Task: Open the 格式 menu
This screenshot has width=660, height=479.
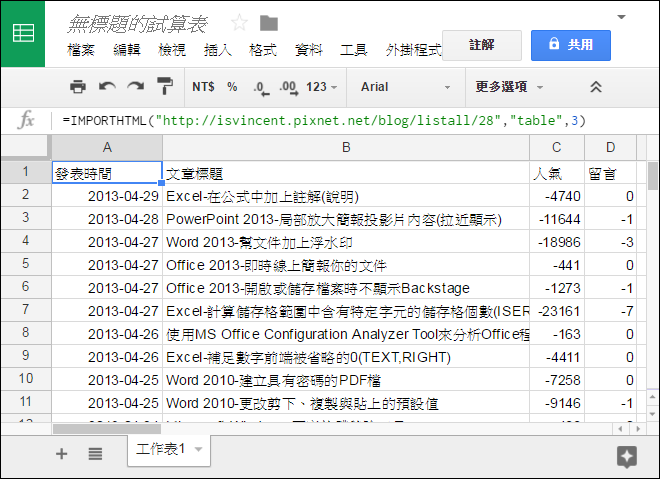Action: click(263, 50)
